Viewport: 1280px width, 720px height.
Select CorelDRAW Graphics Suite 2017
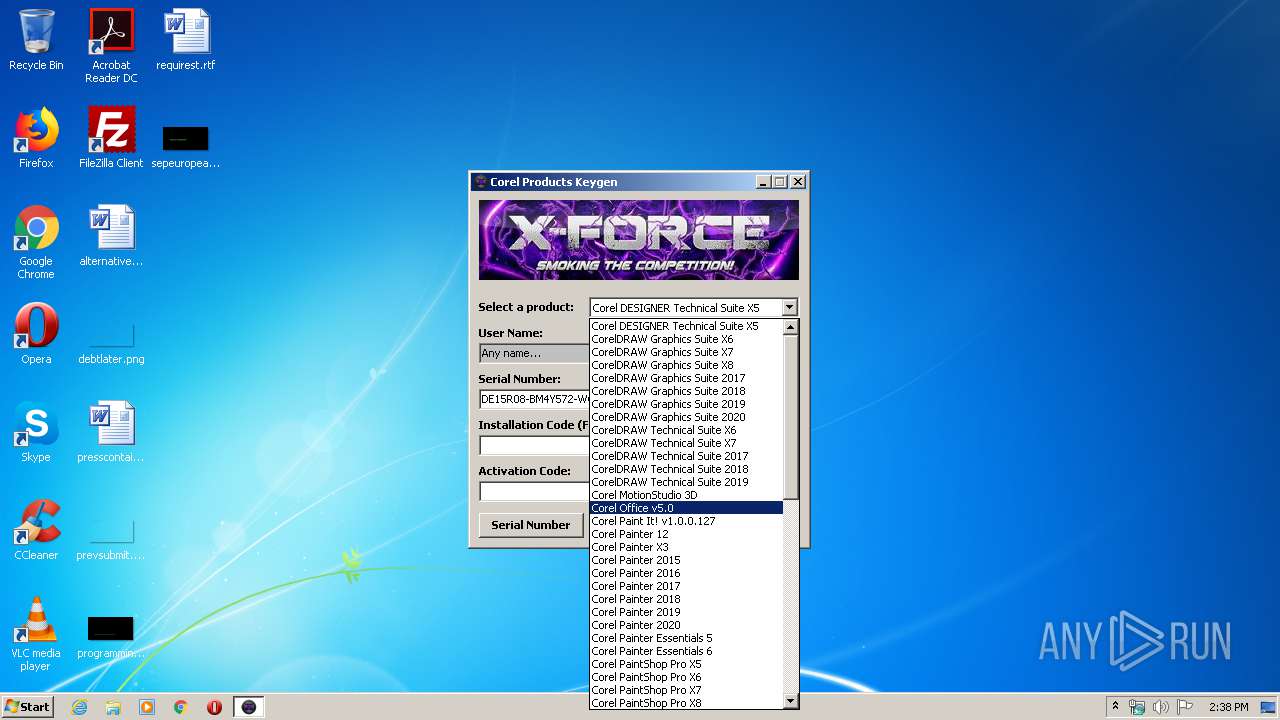[686, 378]
